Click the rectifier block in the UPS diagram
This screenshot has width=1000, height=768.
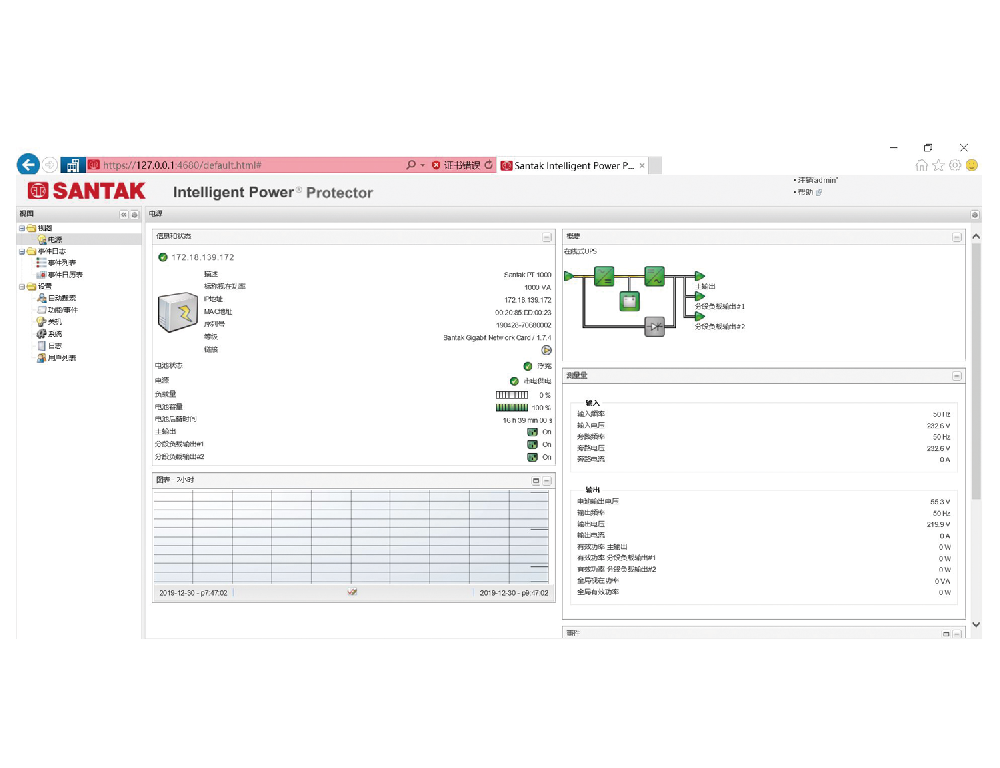click(x=604, y=276)
